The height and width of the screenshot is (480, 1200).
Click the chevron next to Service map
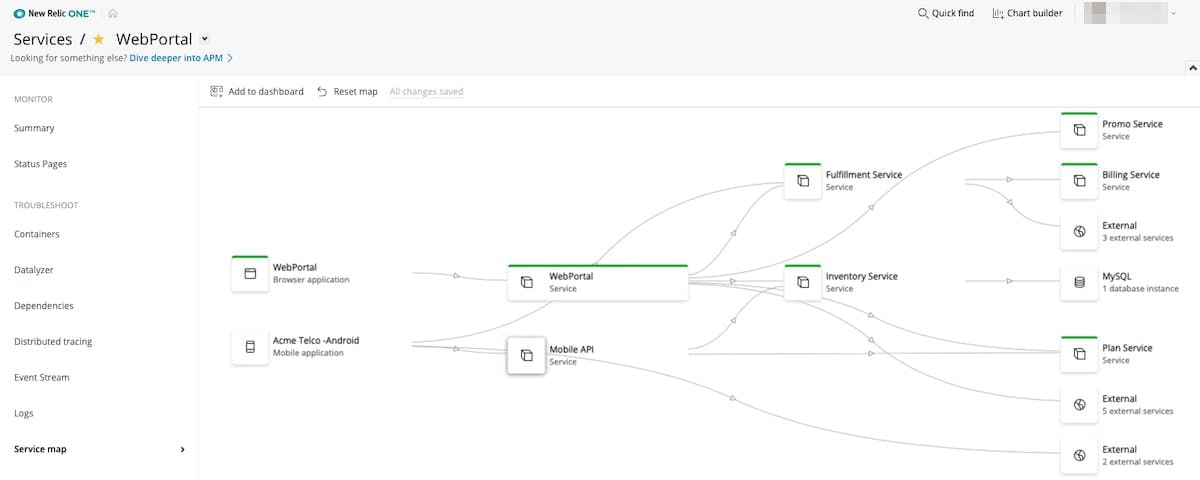pyautogui.click(x=182, y=449)
